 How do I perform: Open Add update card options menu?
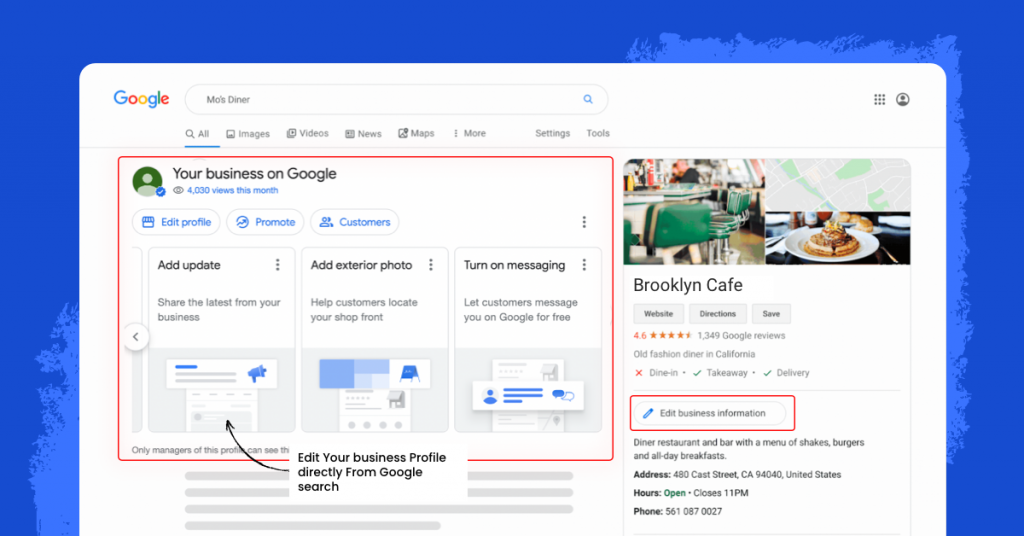tap(278, 264)
